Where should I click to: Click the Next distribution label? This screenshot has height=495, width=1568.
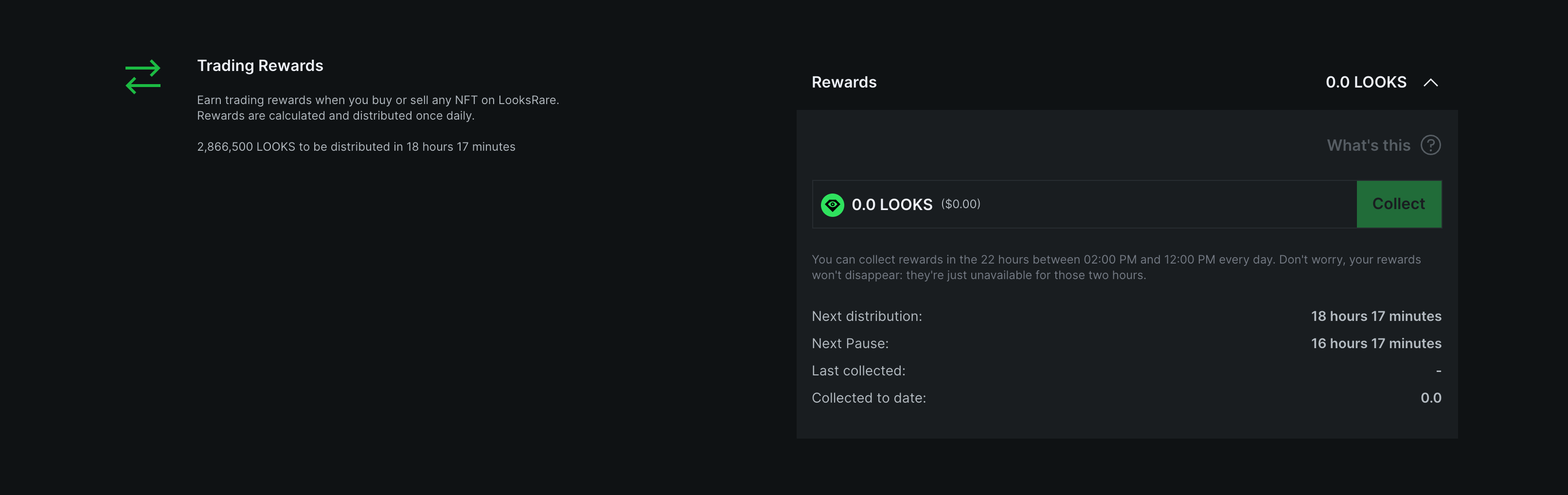coord(866,317)
